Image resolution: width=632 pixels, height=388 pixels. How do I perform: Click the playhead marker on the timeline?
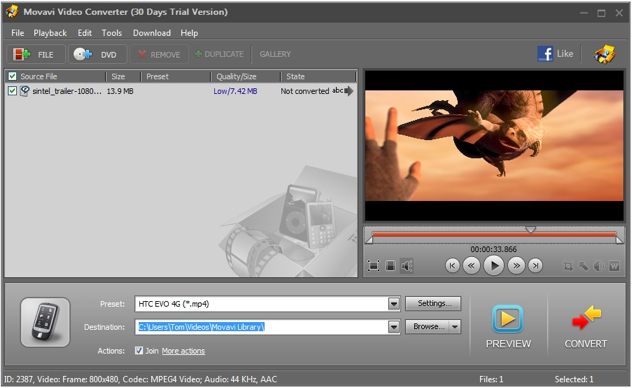point(530,230)
